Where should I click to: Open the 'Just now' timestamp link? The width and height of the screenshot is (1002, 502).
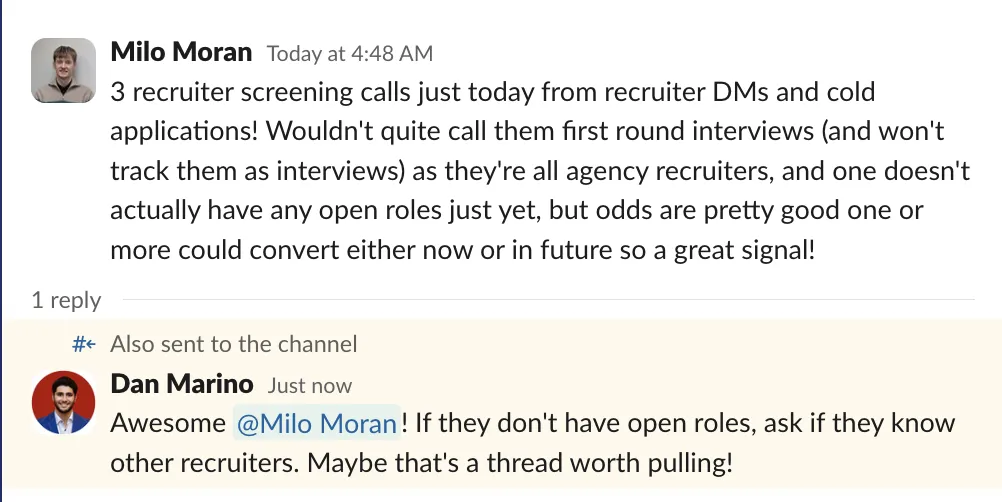(309, 386)
